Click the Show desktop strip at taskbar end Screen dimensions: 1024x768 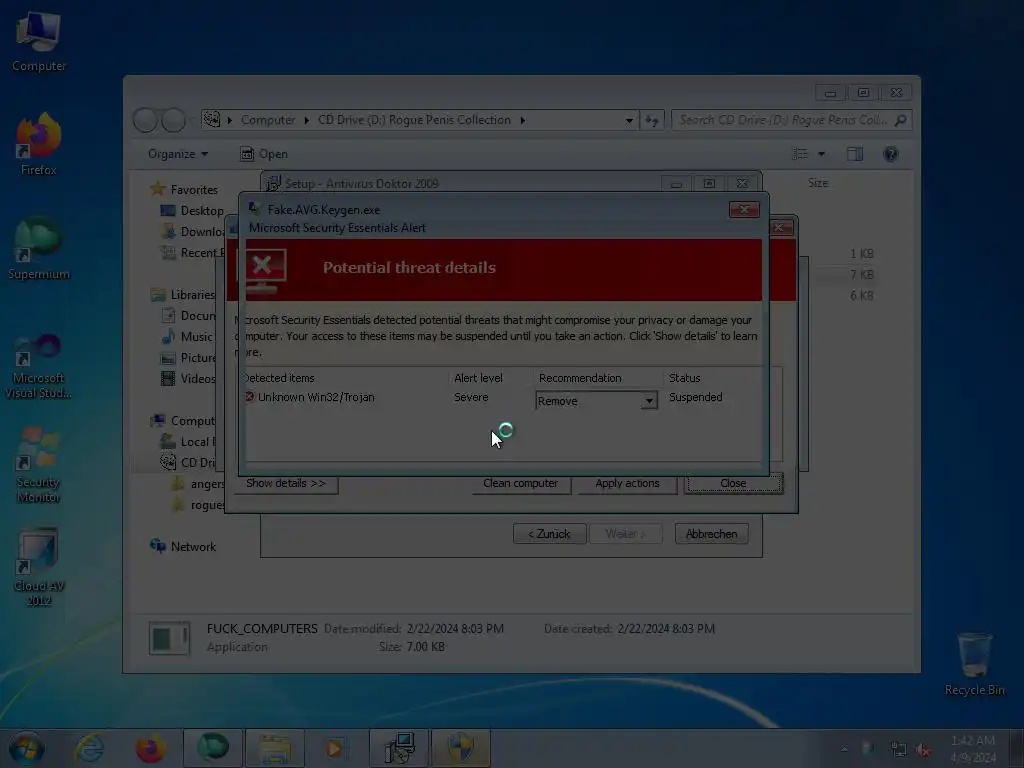(1017, 748)
